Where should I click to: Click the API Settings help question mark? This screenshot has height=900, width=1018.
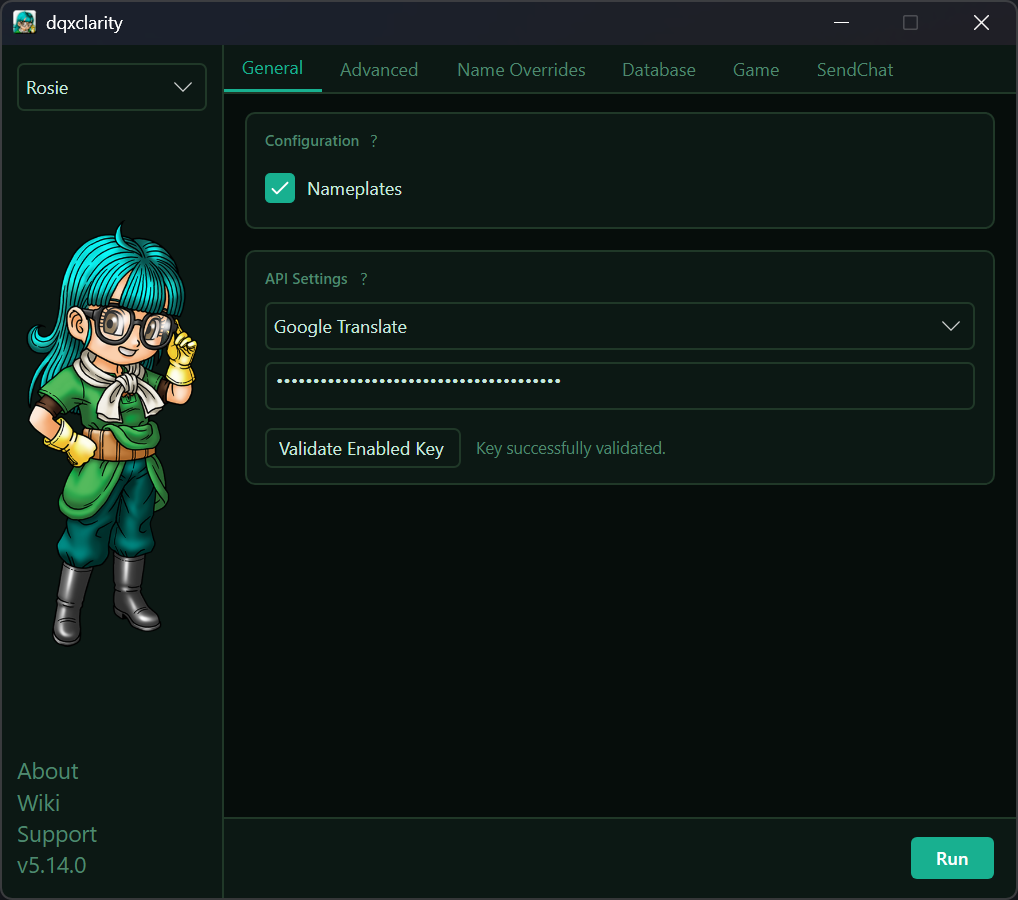click(364, 279)
